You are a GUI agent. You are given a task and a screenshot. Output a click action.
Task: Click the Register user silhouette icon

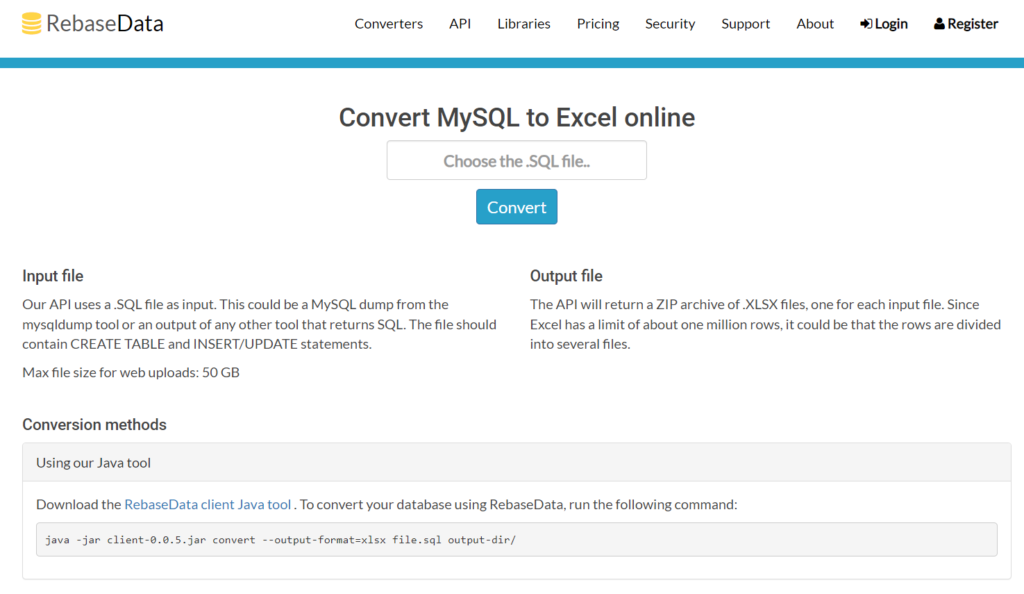[x=939, y=24]
